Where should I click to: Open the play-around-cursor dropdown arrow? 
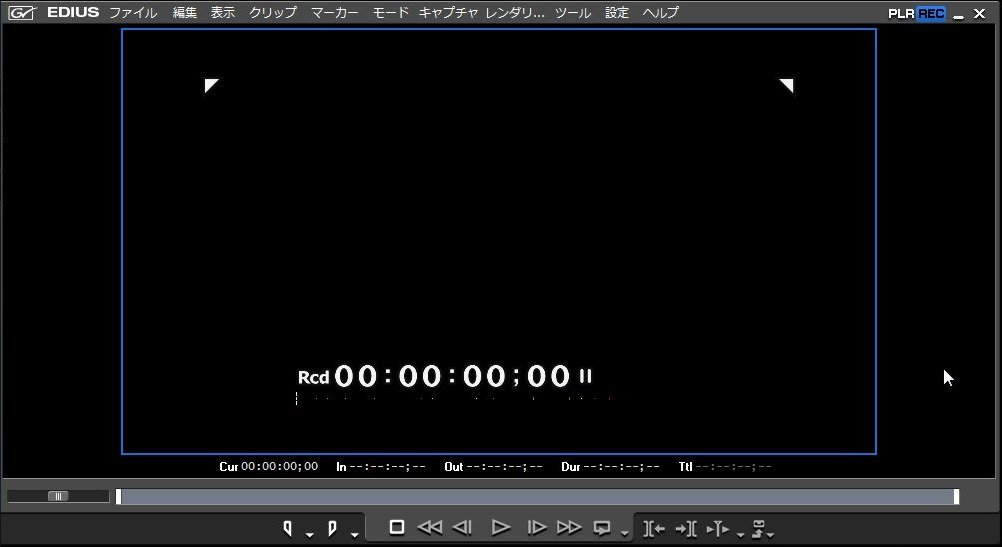click(741, 534)
